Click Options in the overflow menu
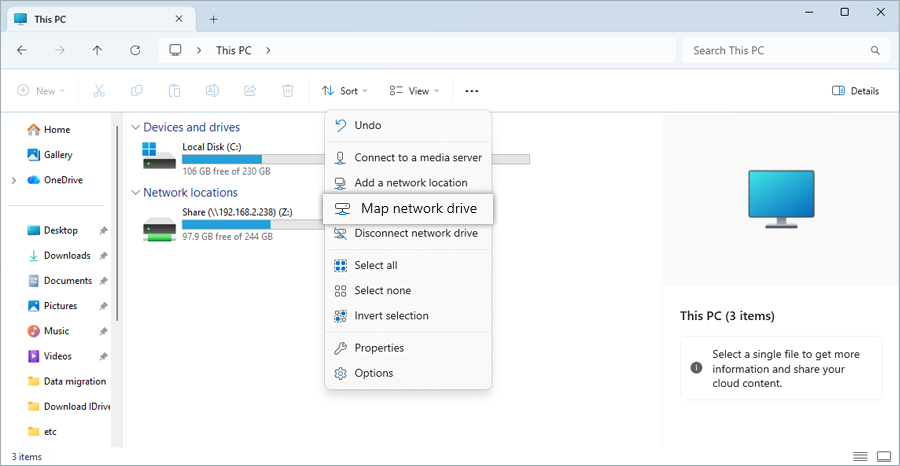 coord(373,373)
